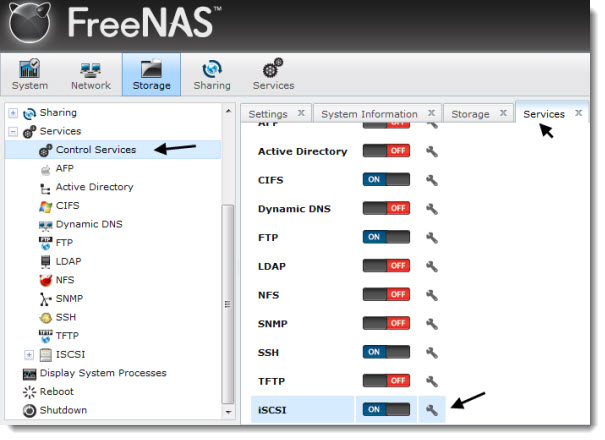
Task: Switch to the System Information tab
Action: tap(369, 114)
